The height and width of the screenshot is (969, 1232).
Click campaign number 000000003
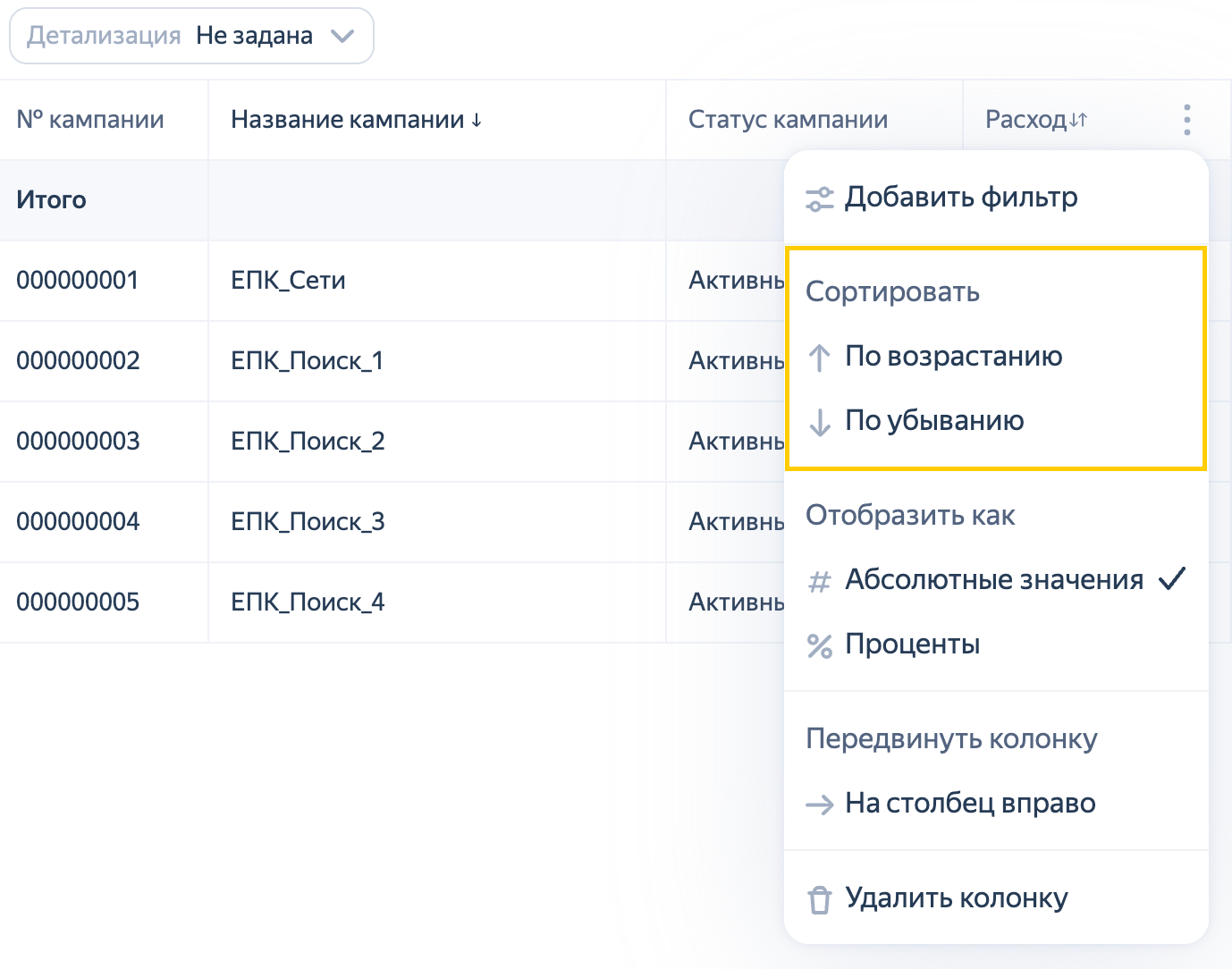pyautogui.click(x=78, y=441)
